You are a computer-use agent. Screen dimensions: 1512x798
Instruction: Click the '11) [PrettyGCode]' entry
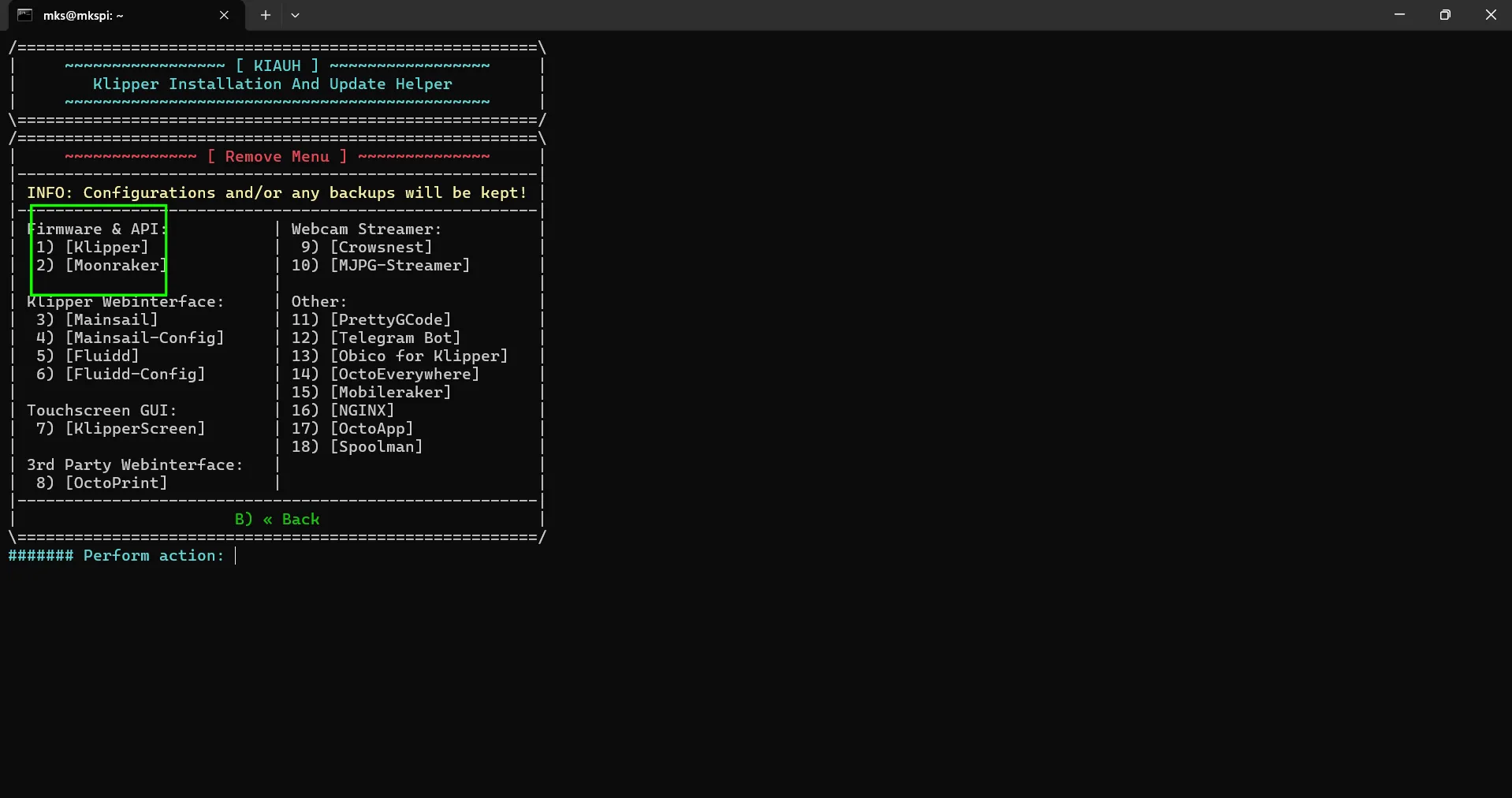pyautogui.click(x=371, y=320)
